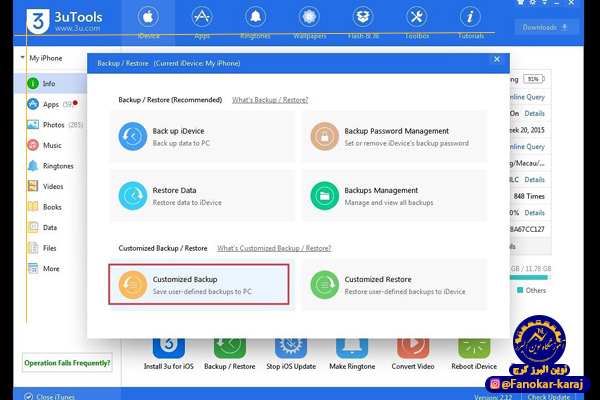600x400 pixels.
Task: Click Check Update in status bar
Action: [x=549, y=397]
